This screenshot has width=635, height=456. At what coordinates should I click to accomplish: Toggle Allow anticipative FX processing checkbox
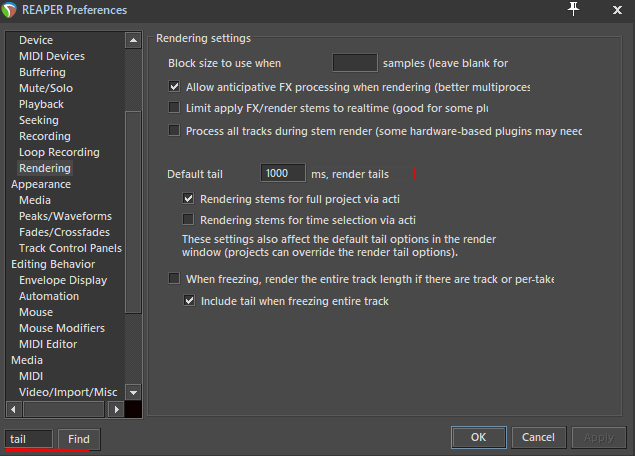[174, 86]
